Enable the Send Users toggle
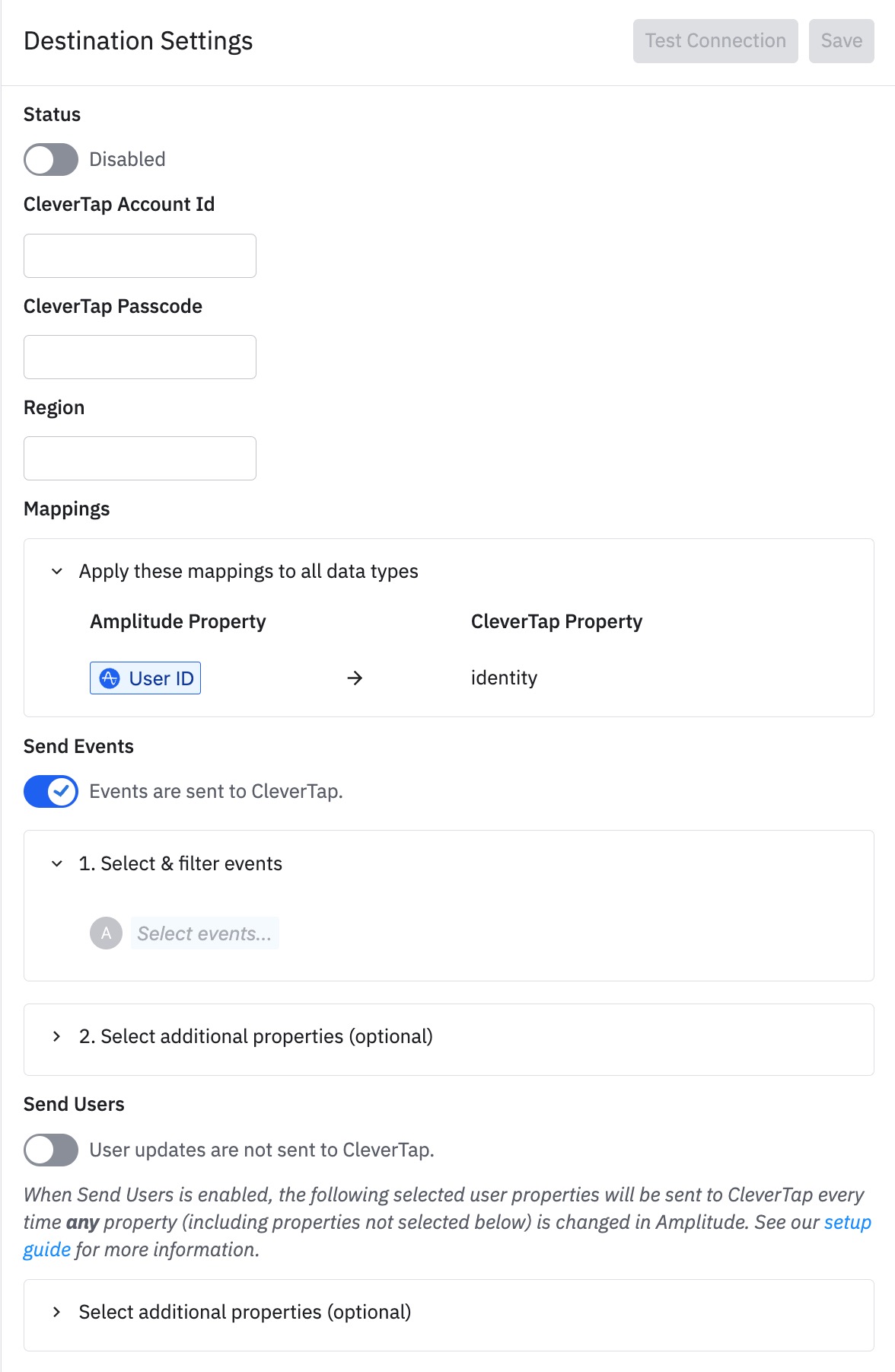Viewport: 895px width, 1372px height. coord(51,1150)
